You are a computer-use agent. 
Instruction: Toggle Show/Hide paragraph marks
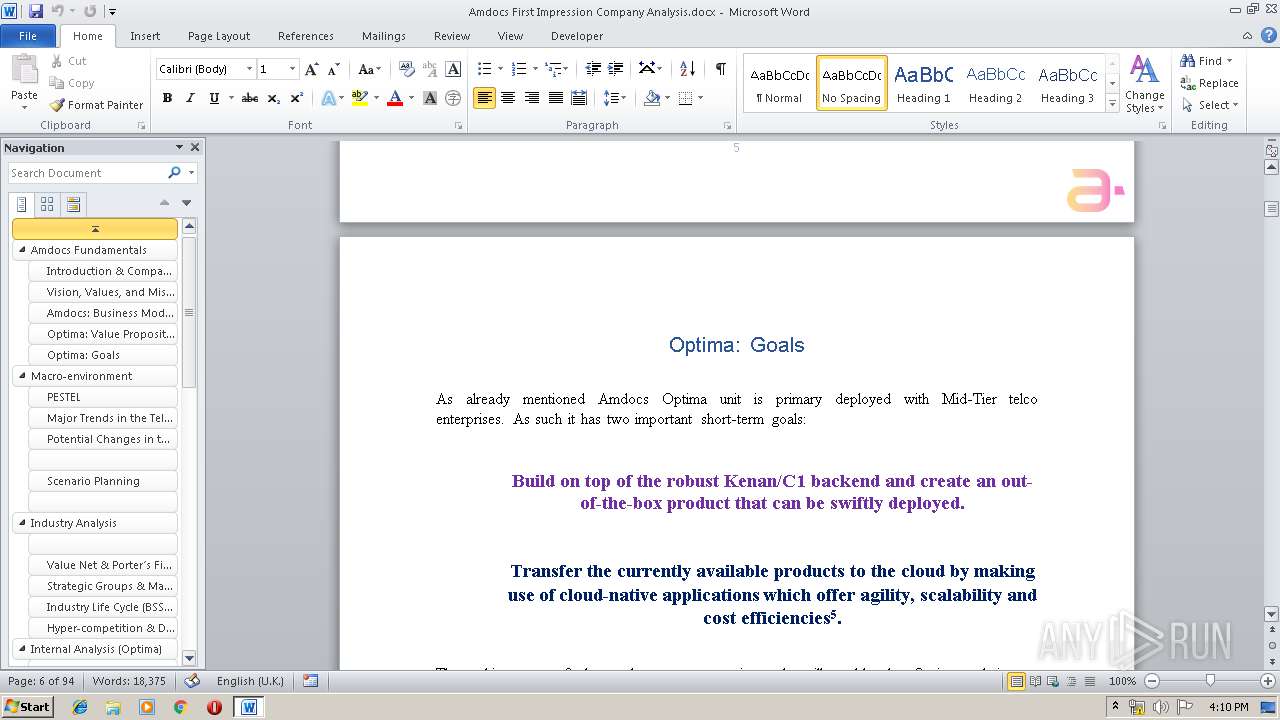click(720, 69)
